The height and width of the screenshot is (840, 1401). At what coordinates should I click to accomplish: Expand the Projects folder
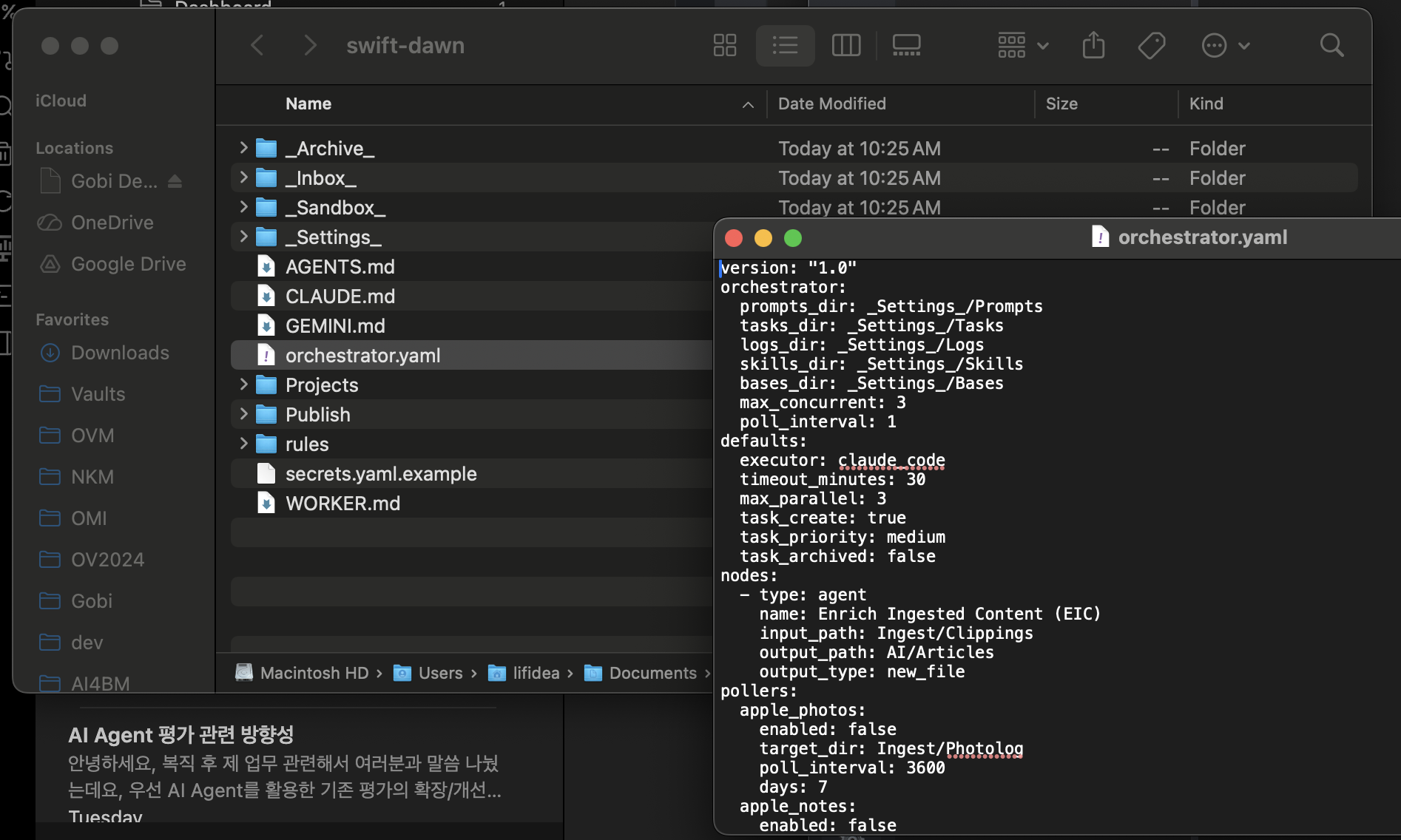243,385
